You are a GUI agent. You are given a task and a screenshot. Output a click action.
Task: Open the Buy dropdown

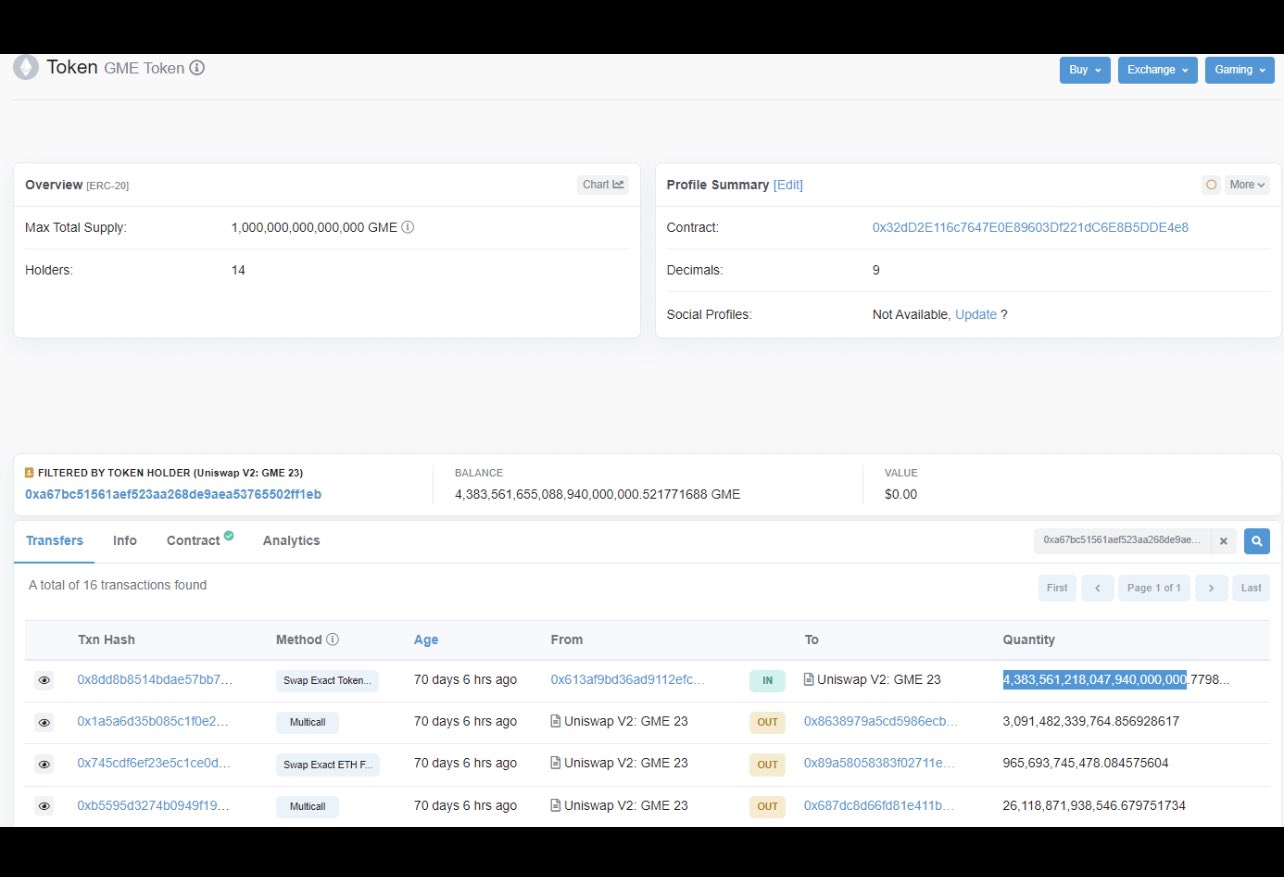click(x=1085, y=70)
